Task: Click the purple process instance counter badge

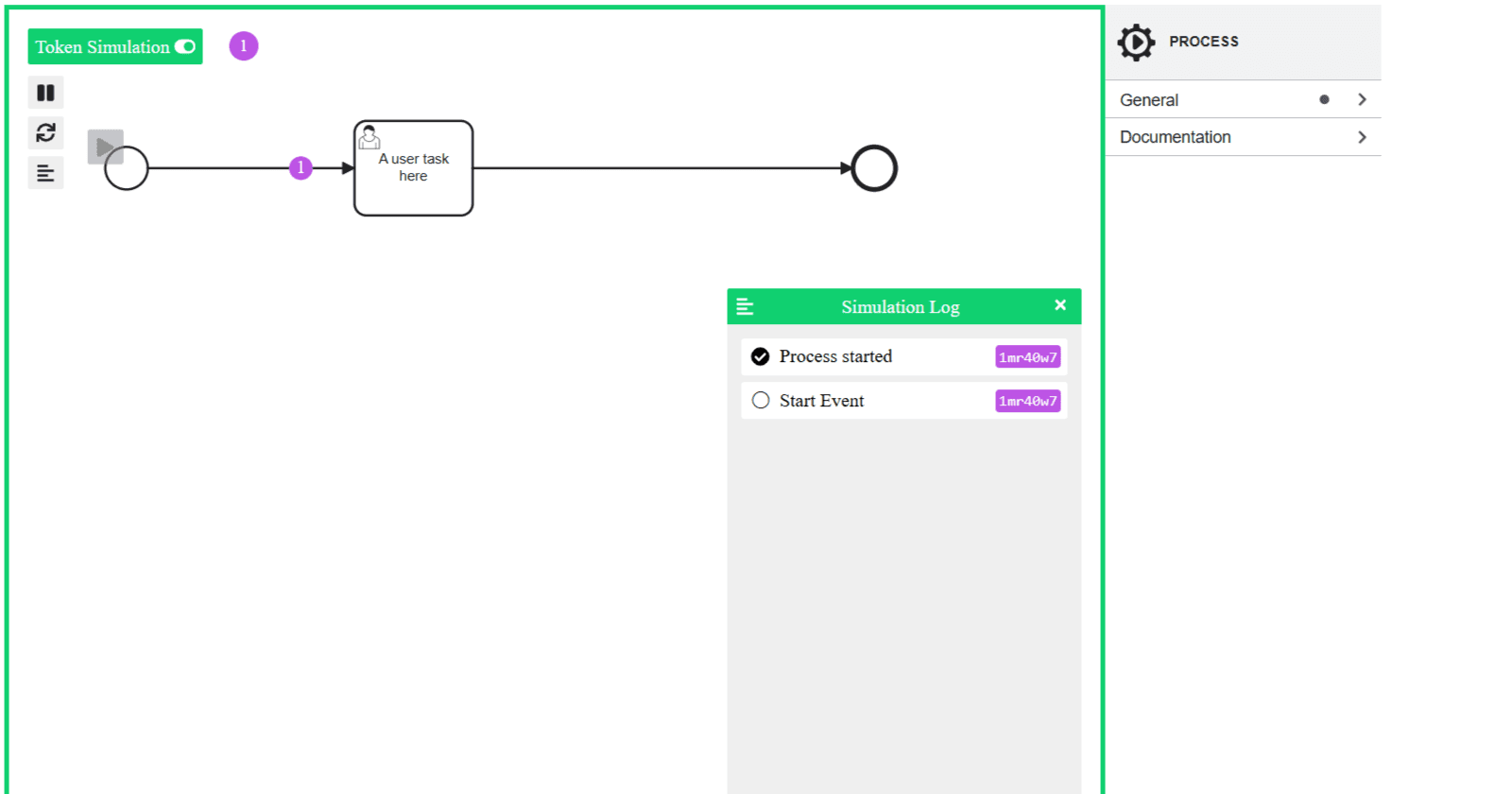Action: click(x=244, y=45)
